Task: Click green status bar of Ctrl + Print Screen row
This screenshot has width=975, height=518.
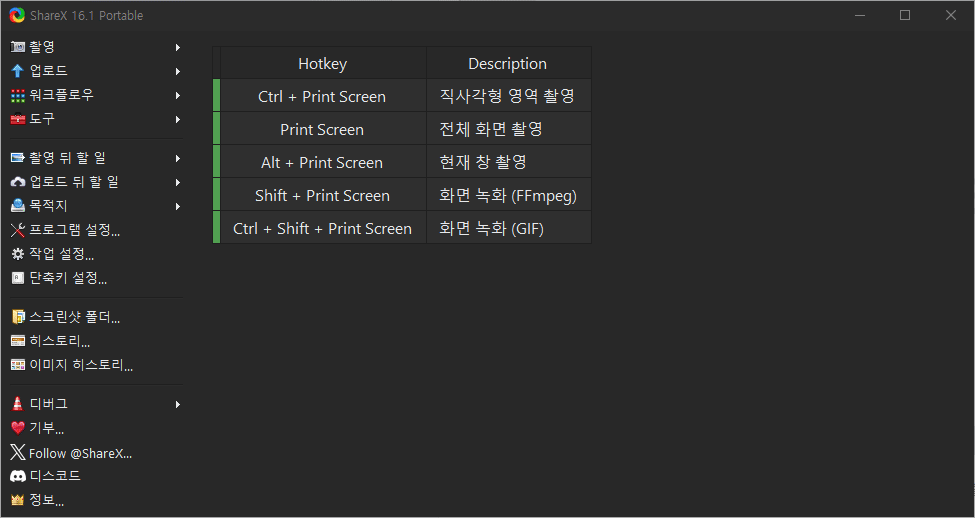Action: click(x=216, y=96)
